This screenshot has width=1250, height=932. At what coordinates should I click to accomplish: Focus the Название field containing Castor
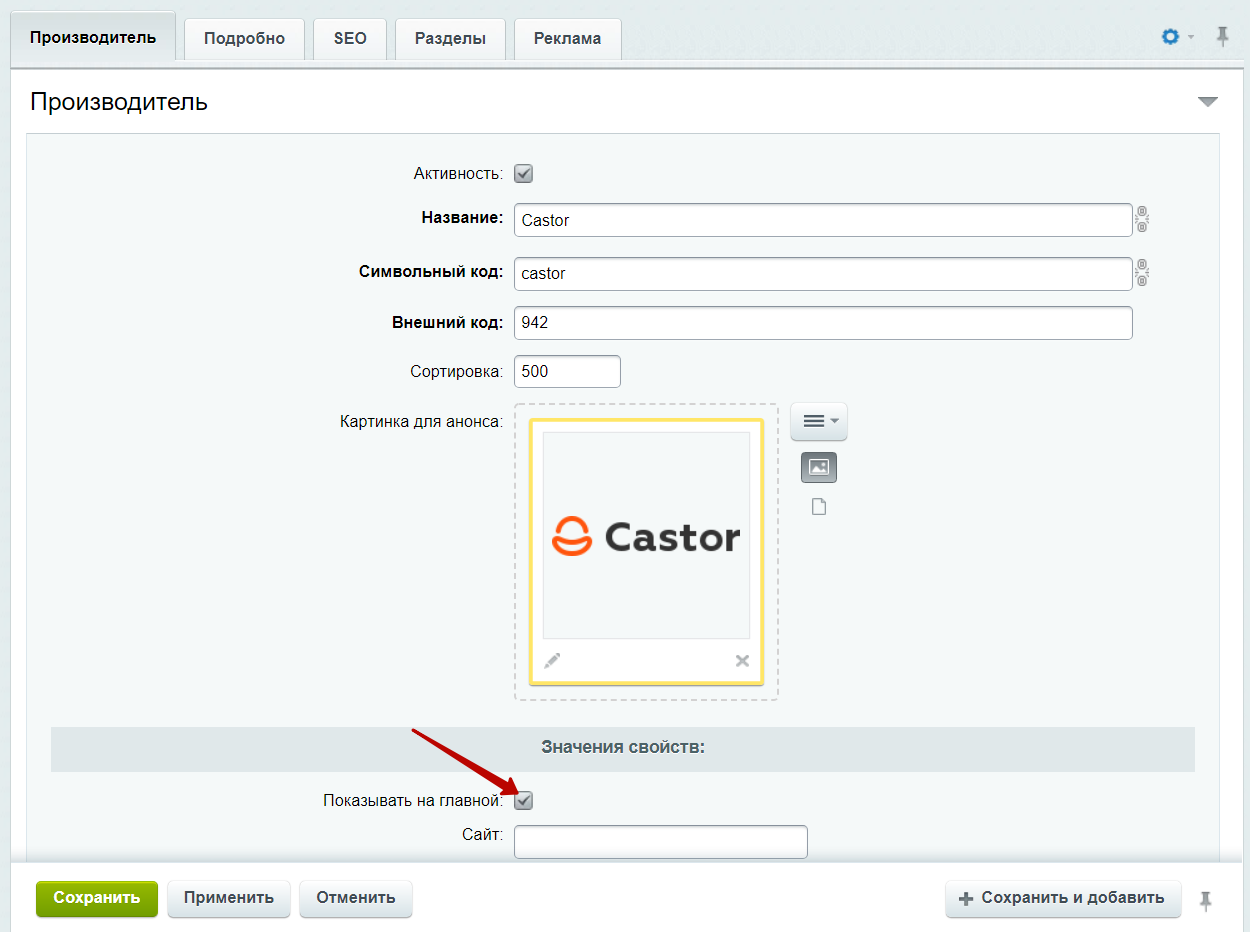click(823, 220)
